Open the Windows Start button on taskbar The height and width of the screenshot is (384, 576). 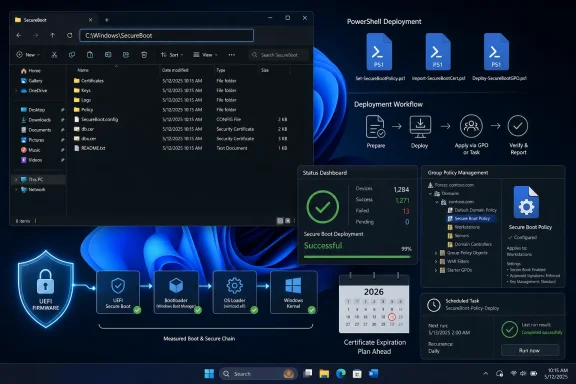coord(209,374)
